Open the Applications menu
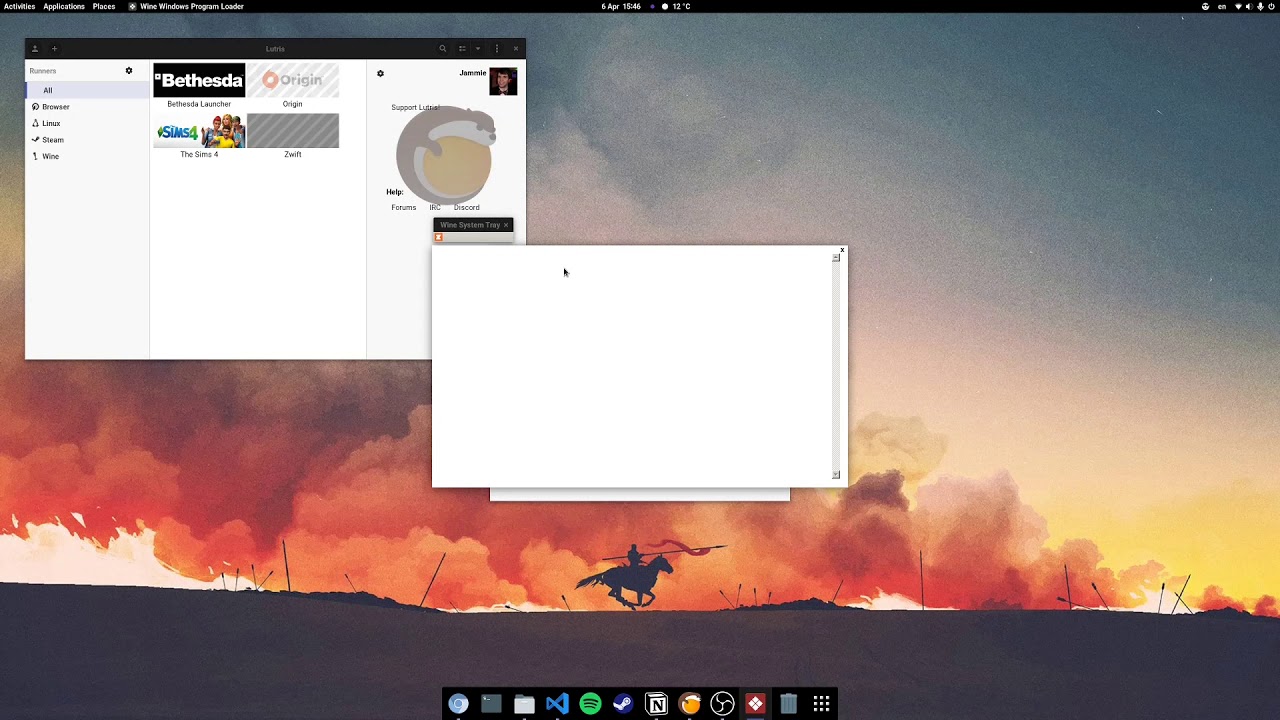 pos(64,6)
